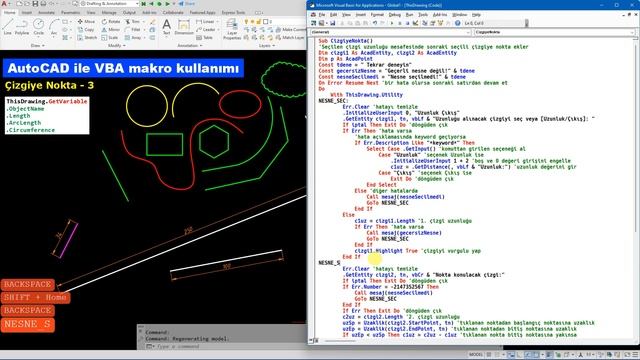Click the Array tool in Modify panel
This screenshot has height=360, width=640.
133,38
